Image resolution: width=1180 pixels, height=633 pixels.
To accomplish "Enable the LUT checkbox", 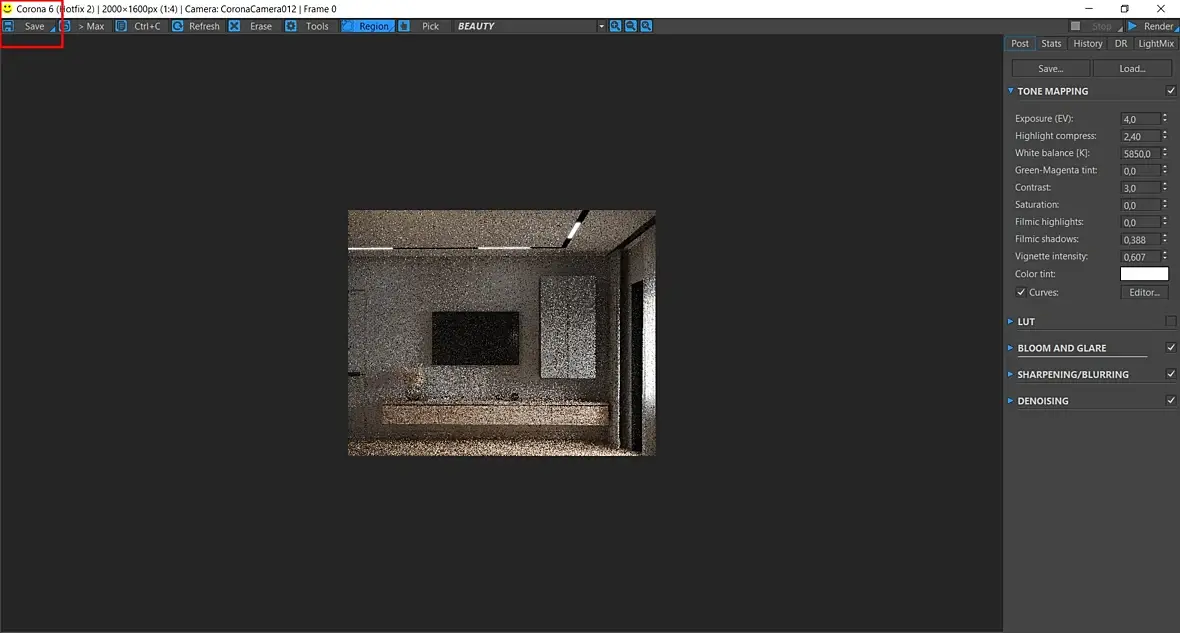I will [1171, 321].
